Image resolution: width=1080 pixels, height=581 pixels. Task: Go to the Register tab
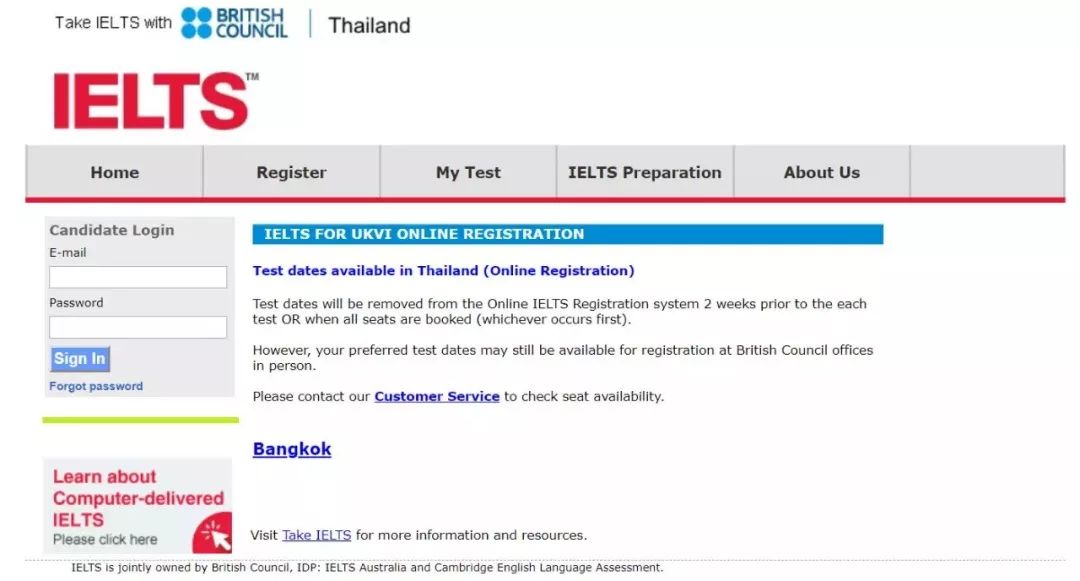coord(291,172)
